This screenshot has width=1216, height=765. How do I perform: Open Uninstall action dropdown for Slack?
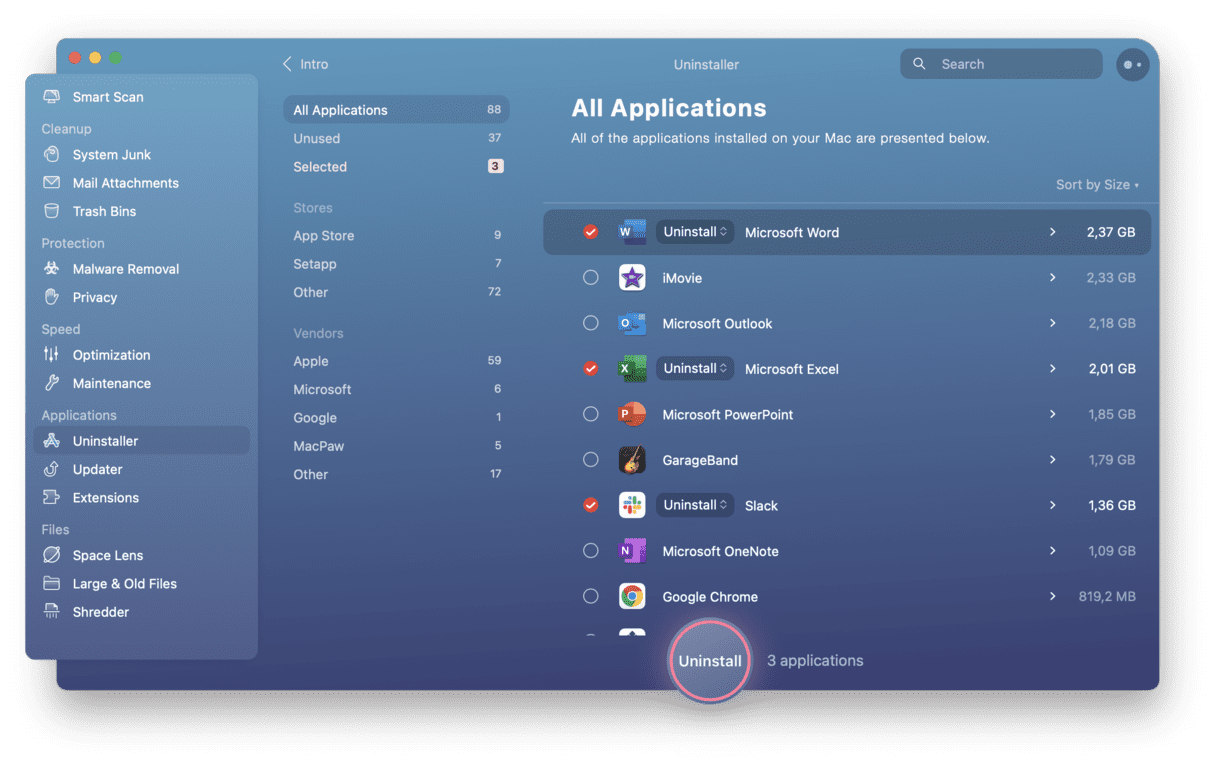pyautogui.click(x=695, y=505)
